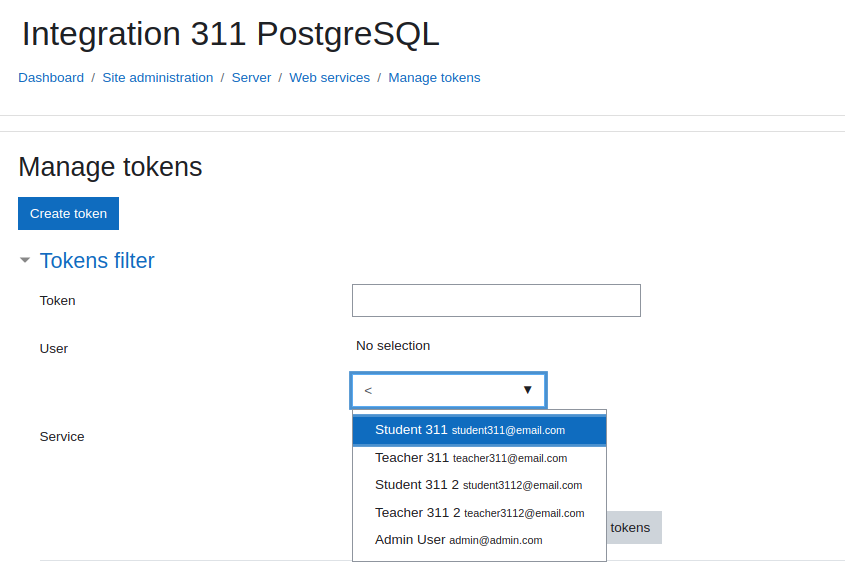845x572 pixels.
Task: Open the Tokens filter heading link
Action: [x=97, y=261]
